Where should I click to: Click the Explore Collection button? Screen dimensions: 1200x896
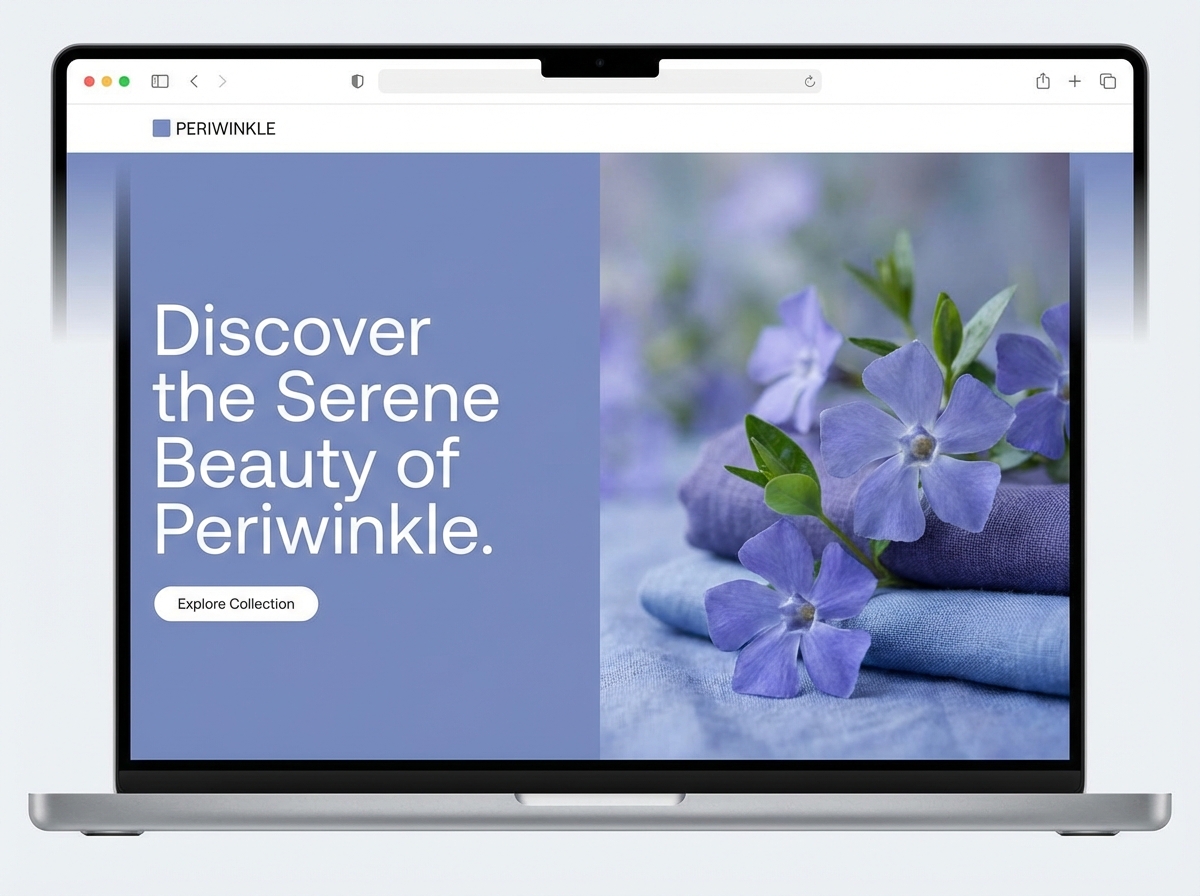(235, 603)
